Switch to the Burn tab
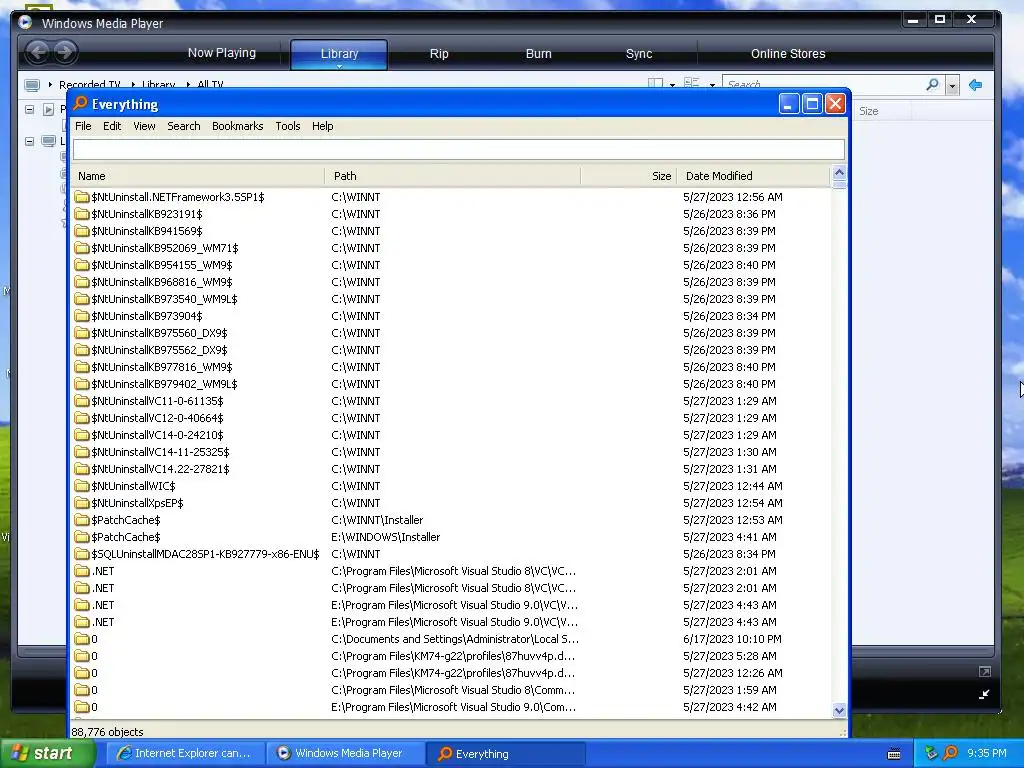 click(x=539, y=54)
